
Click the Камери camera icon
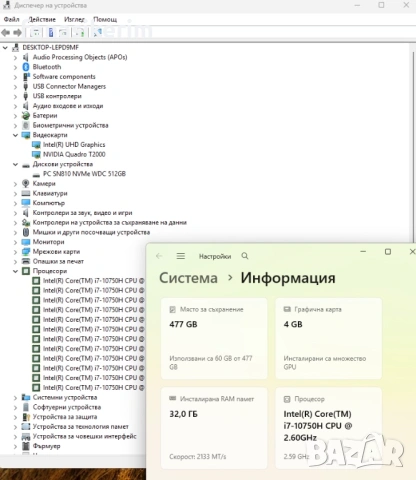[26, 183]
